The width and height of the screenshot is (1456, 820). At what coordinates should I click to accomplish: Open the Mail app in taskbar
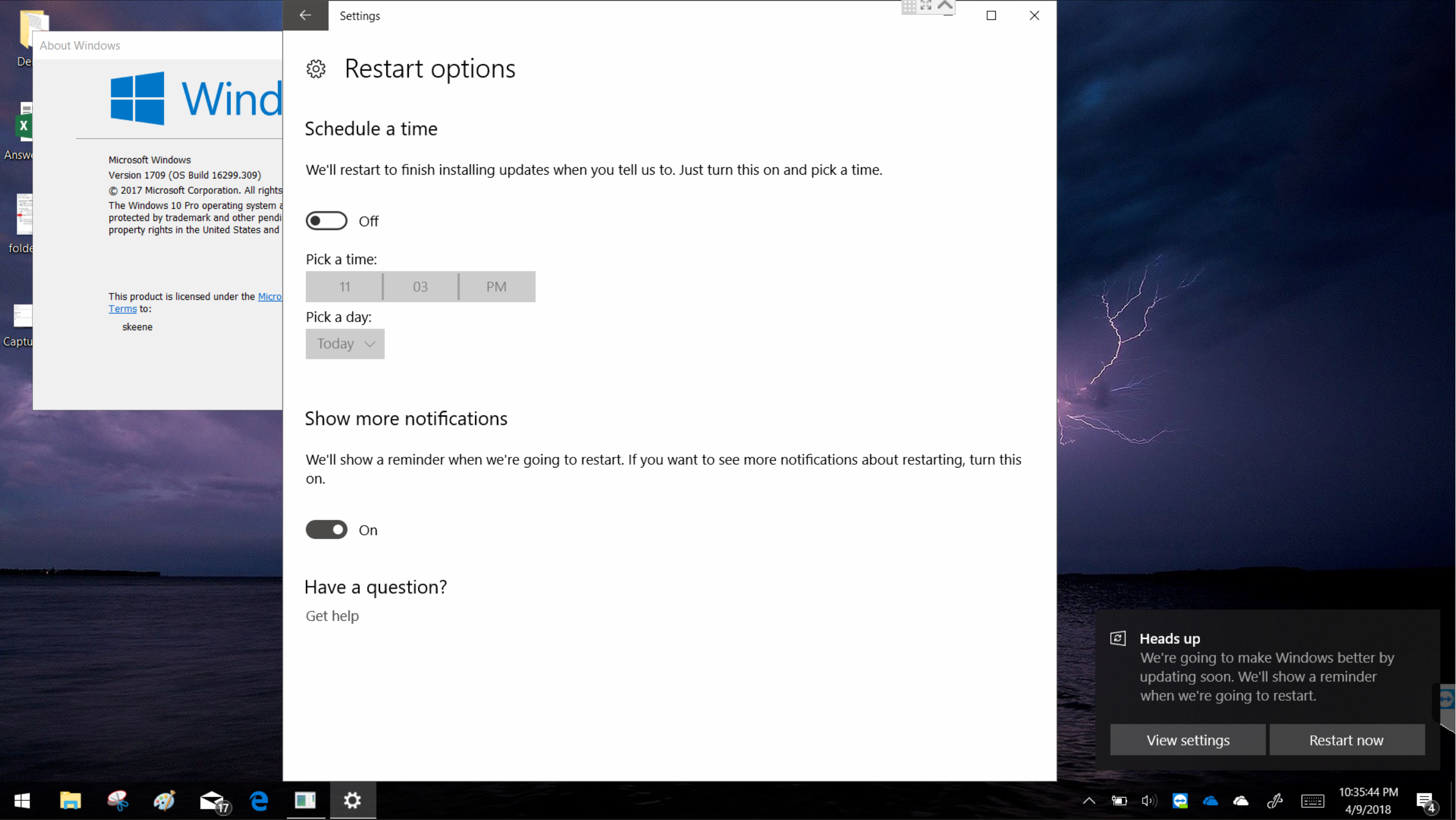(212, 801)
